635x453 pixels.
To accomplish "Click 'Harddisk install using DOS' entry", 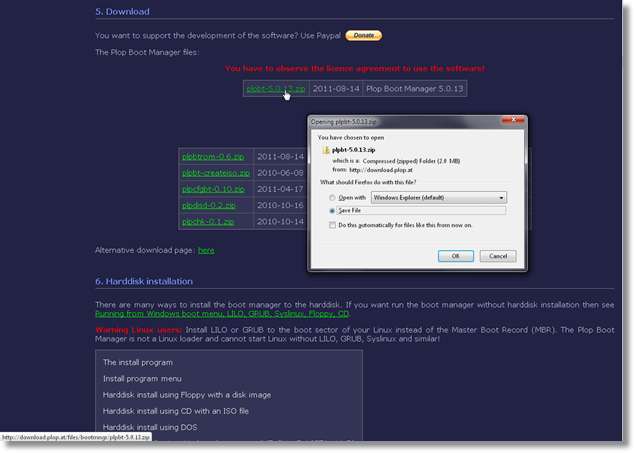I will [x=150, y=427].
